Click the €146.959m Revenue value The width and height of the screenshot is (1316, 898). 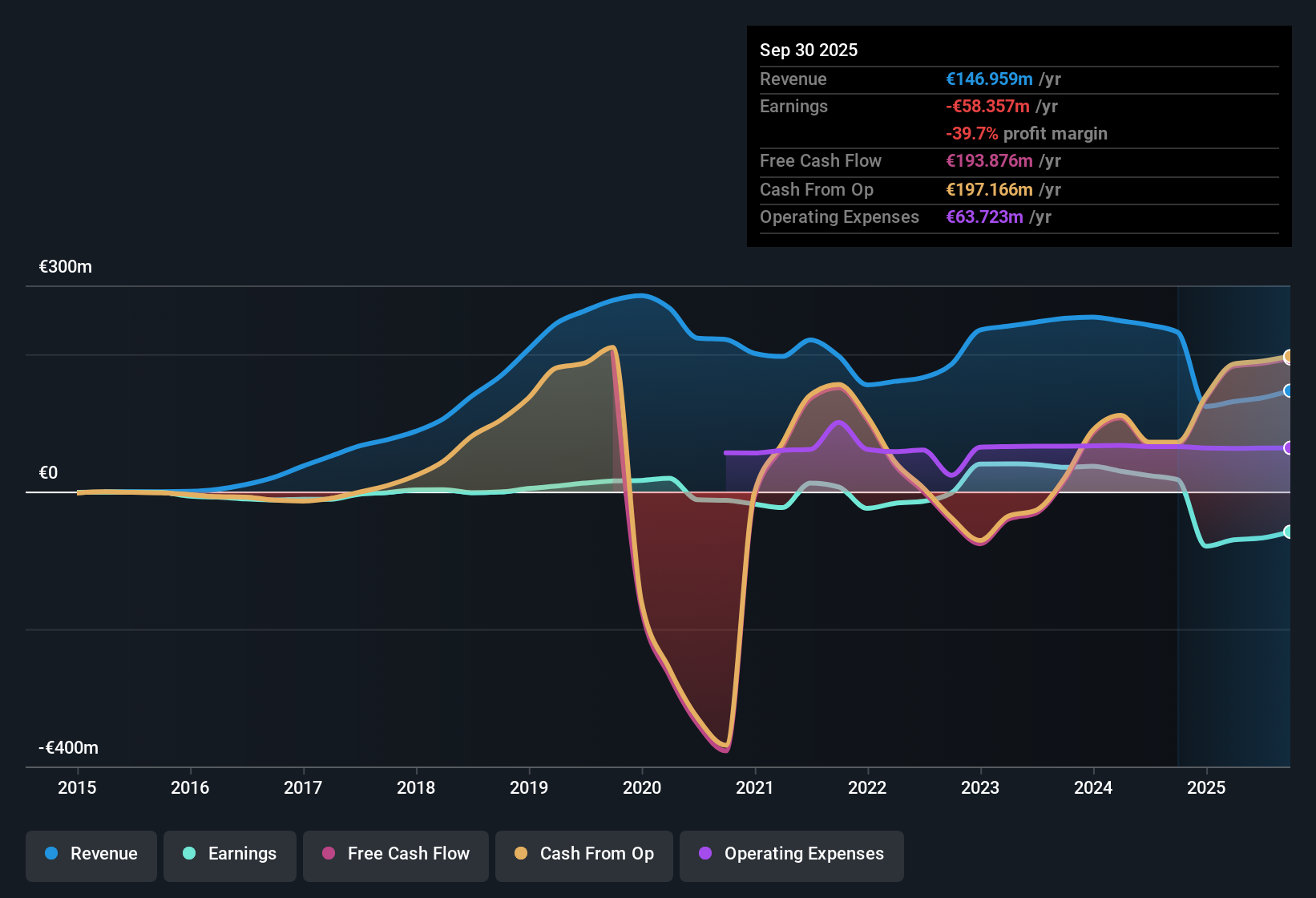coord(988,79)
